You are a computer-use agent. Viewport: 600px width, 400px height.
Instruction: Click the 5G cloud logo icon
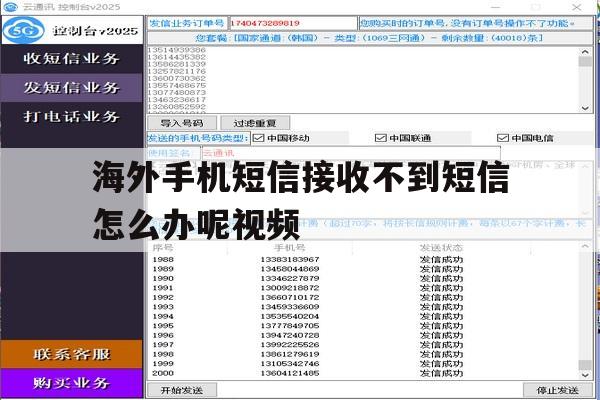[24, 30]
